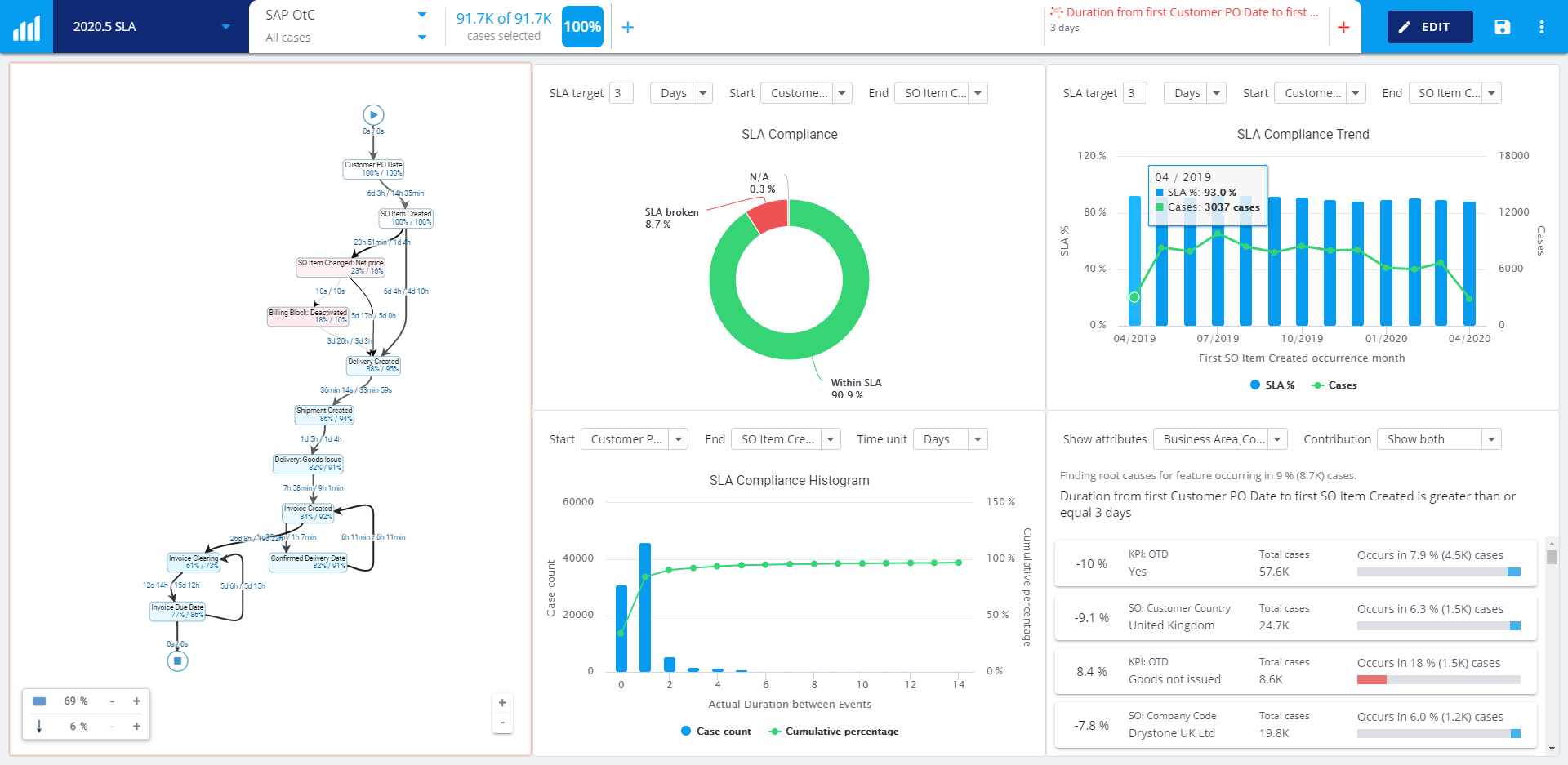Open the Time unit Days dropdown

pyautogui.click(x=949, y=438)
